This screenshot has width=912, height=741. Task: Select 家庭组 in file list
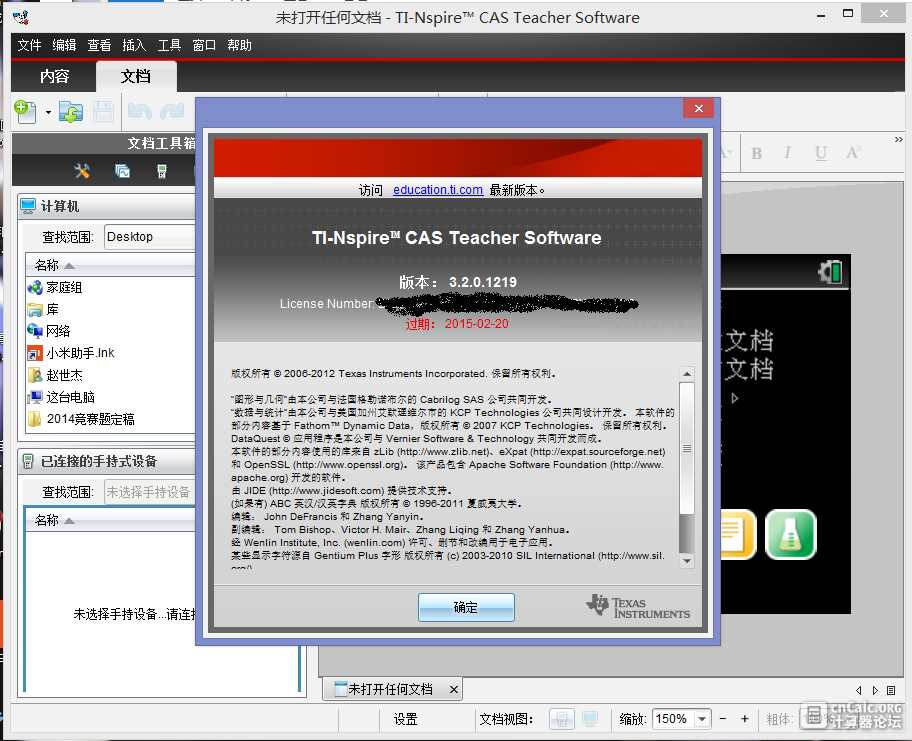click(x=55, y=287)
